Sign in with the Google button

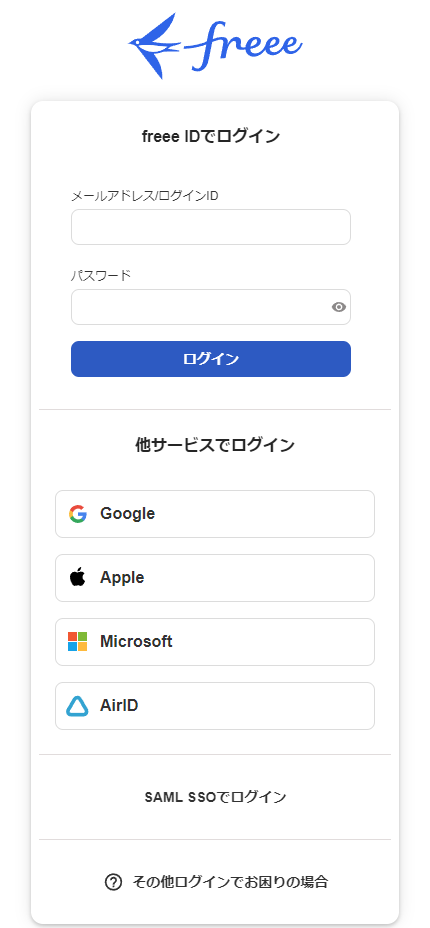[215, 514]
